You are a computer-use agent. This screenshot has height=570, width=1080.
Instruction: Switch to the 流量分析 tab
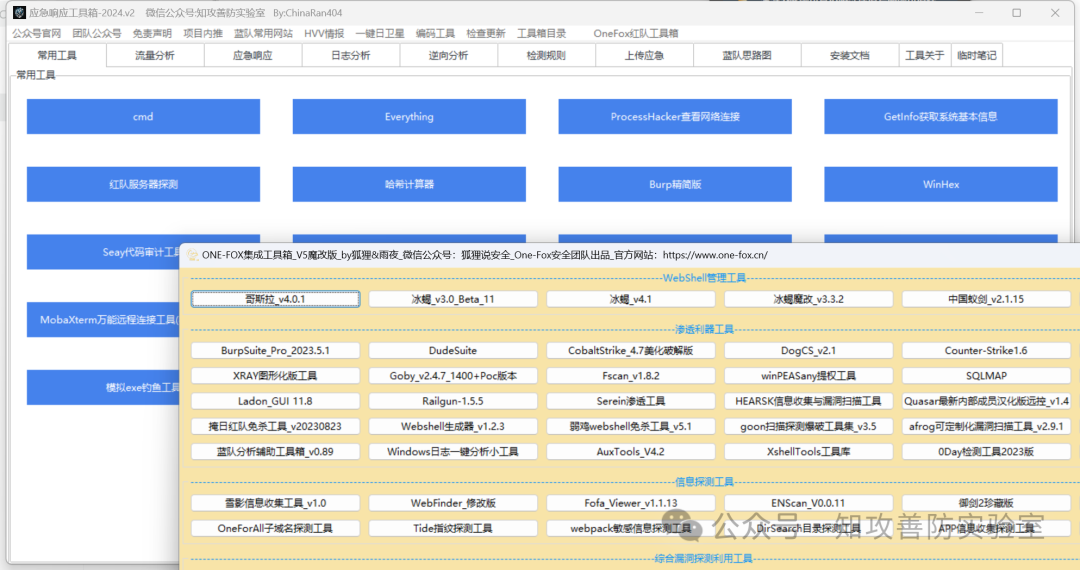click(x=155, y=55)
